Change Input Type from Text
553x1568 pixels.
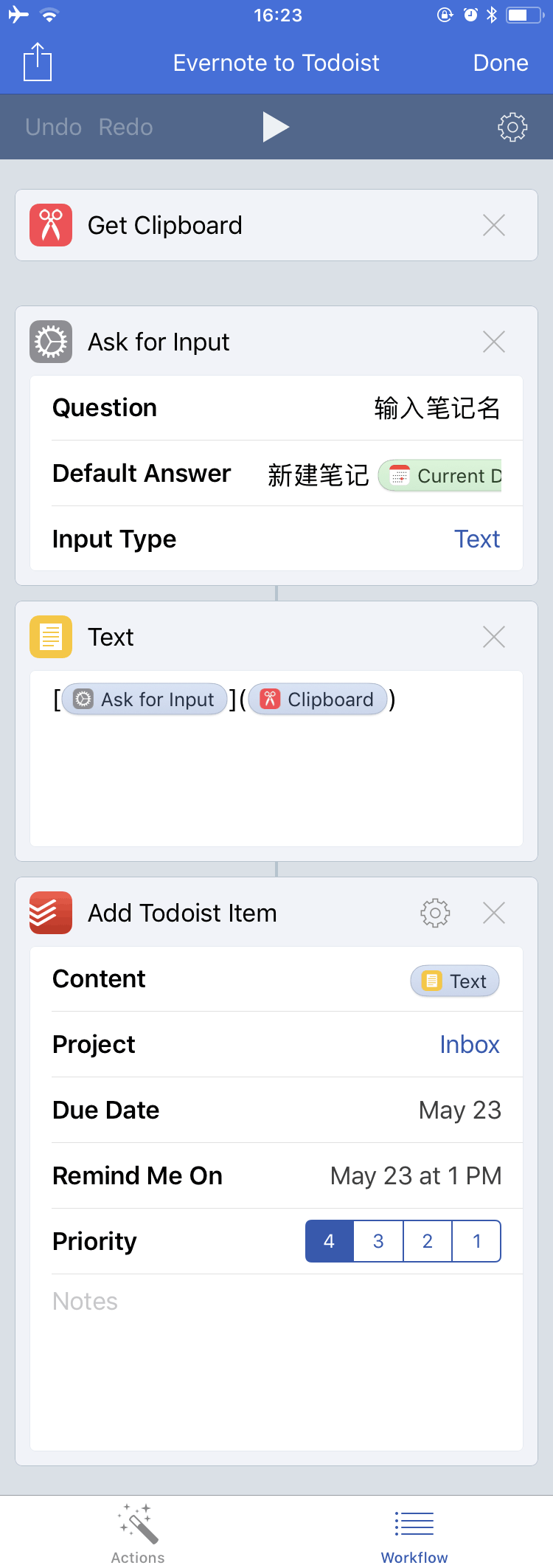pos(477,539)
